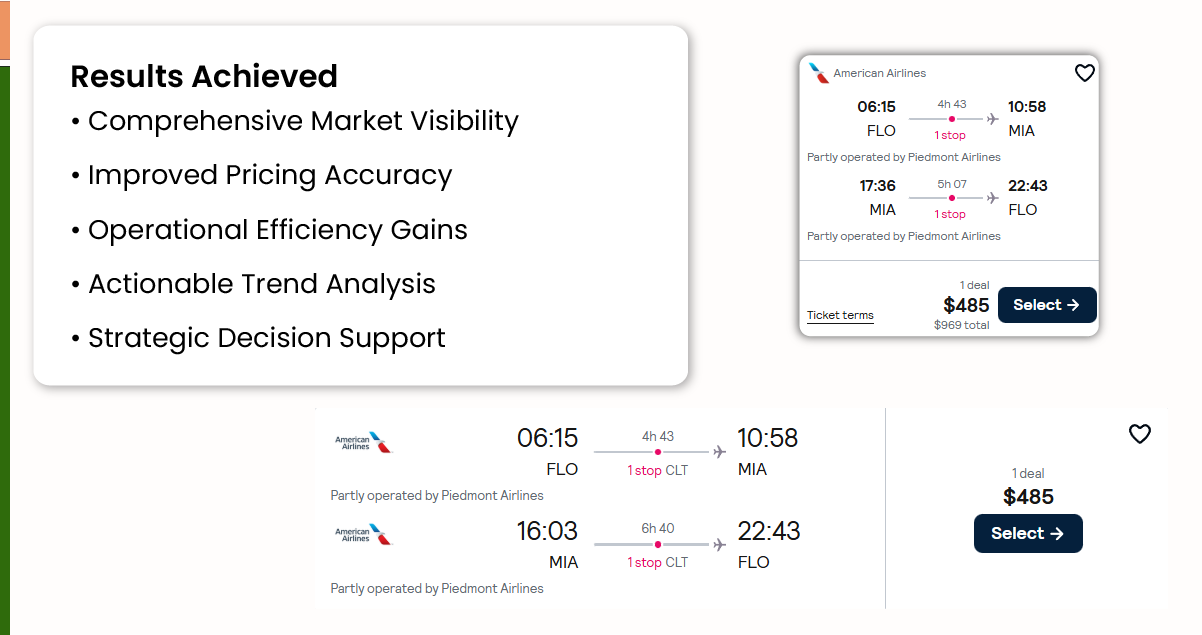Click the red stop dot on the 5h 07 route
The image size is (1202, 635).
951,198
